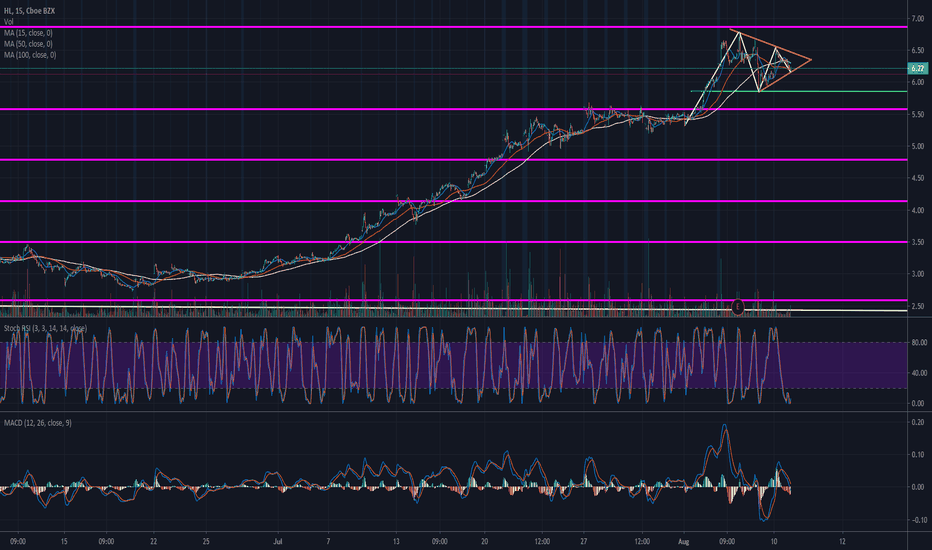Click the 15 date label on time axis
Screen dimensions: 932x550
(64, 542)
